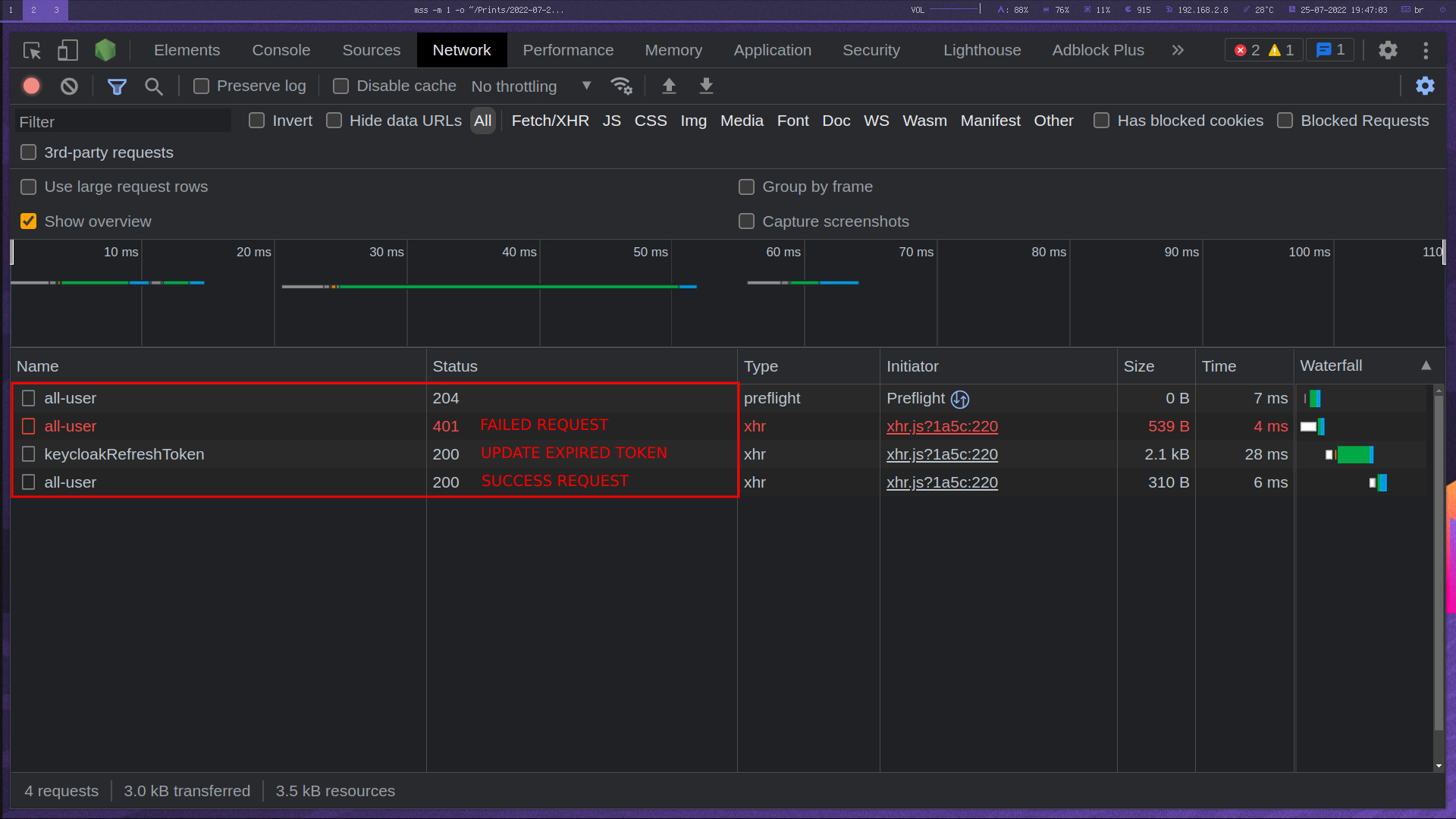Screen dimensions: 1456x819
Task: Check the Disable cache option
Action: 341,86
